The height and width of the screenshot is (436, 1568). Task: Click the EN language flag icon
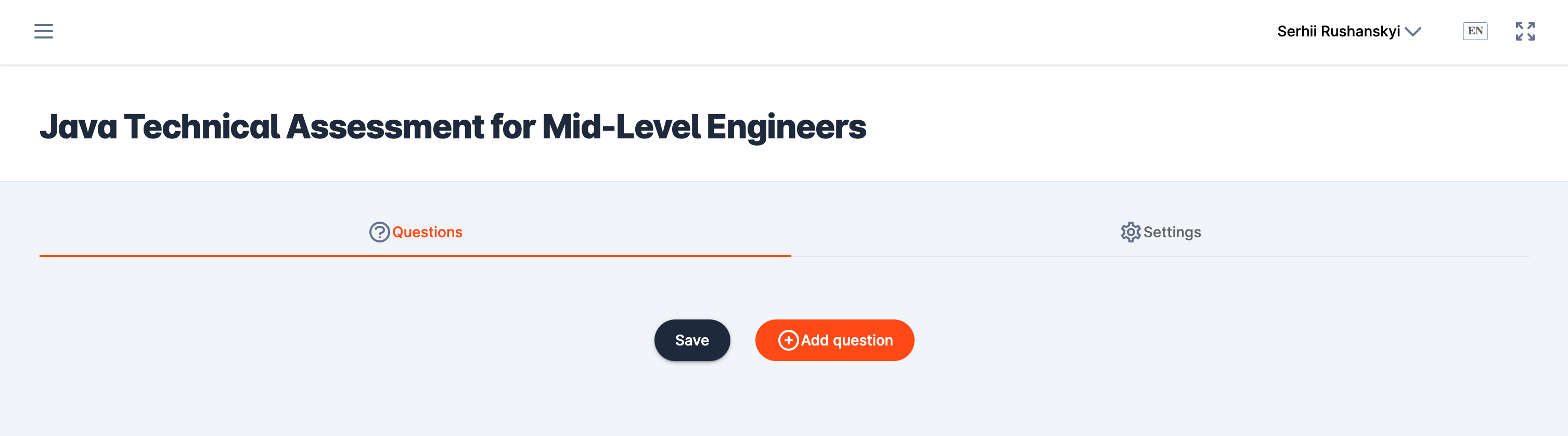[1475, 31]
